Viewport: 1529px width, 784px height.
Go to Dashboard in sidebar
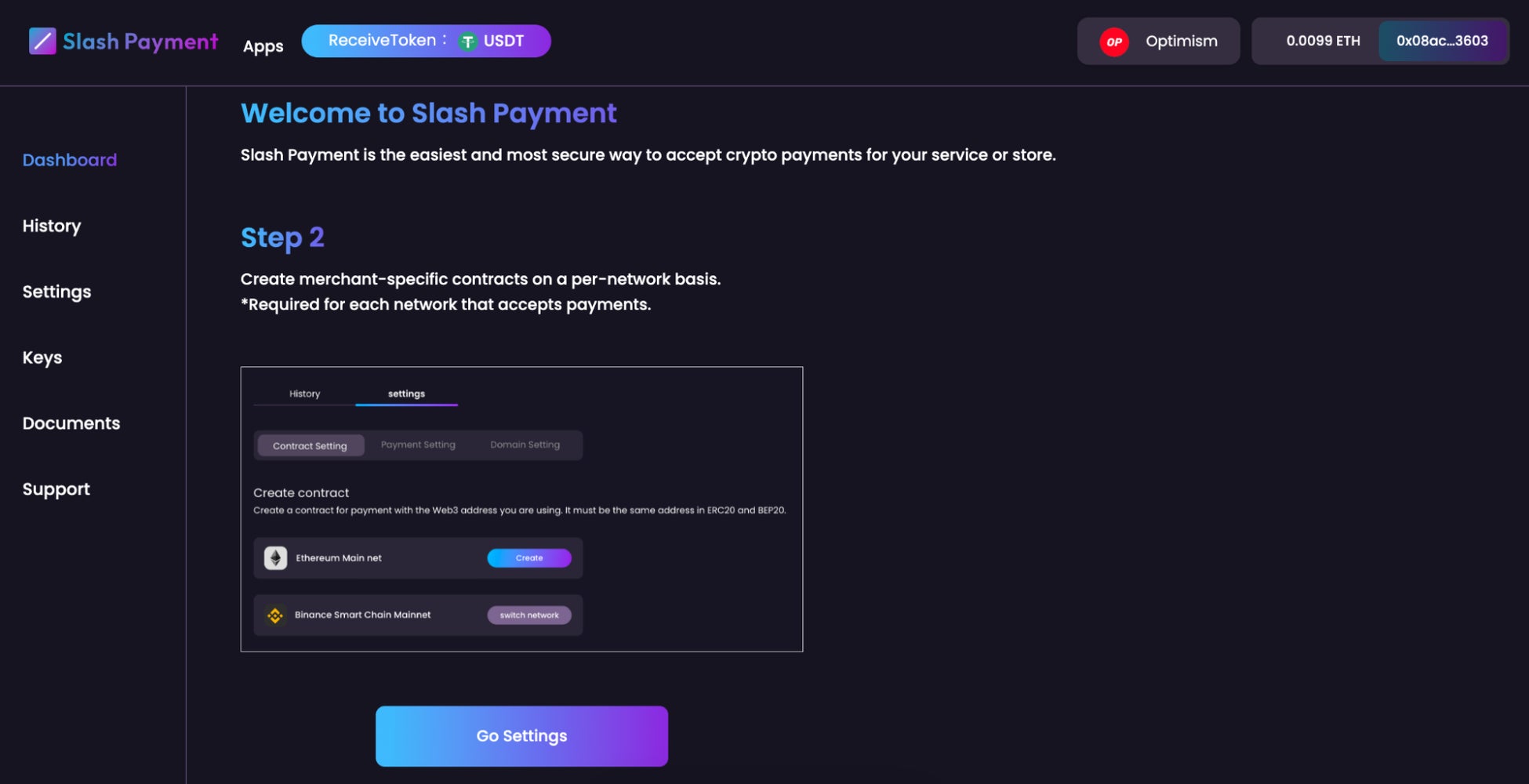(x=70, y=160)
